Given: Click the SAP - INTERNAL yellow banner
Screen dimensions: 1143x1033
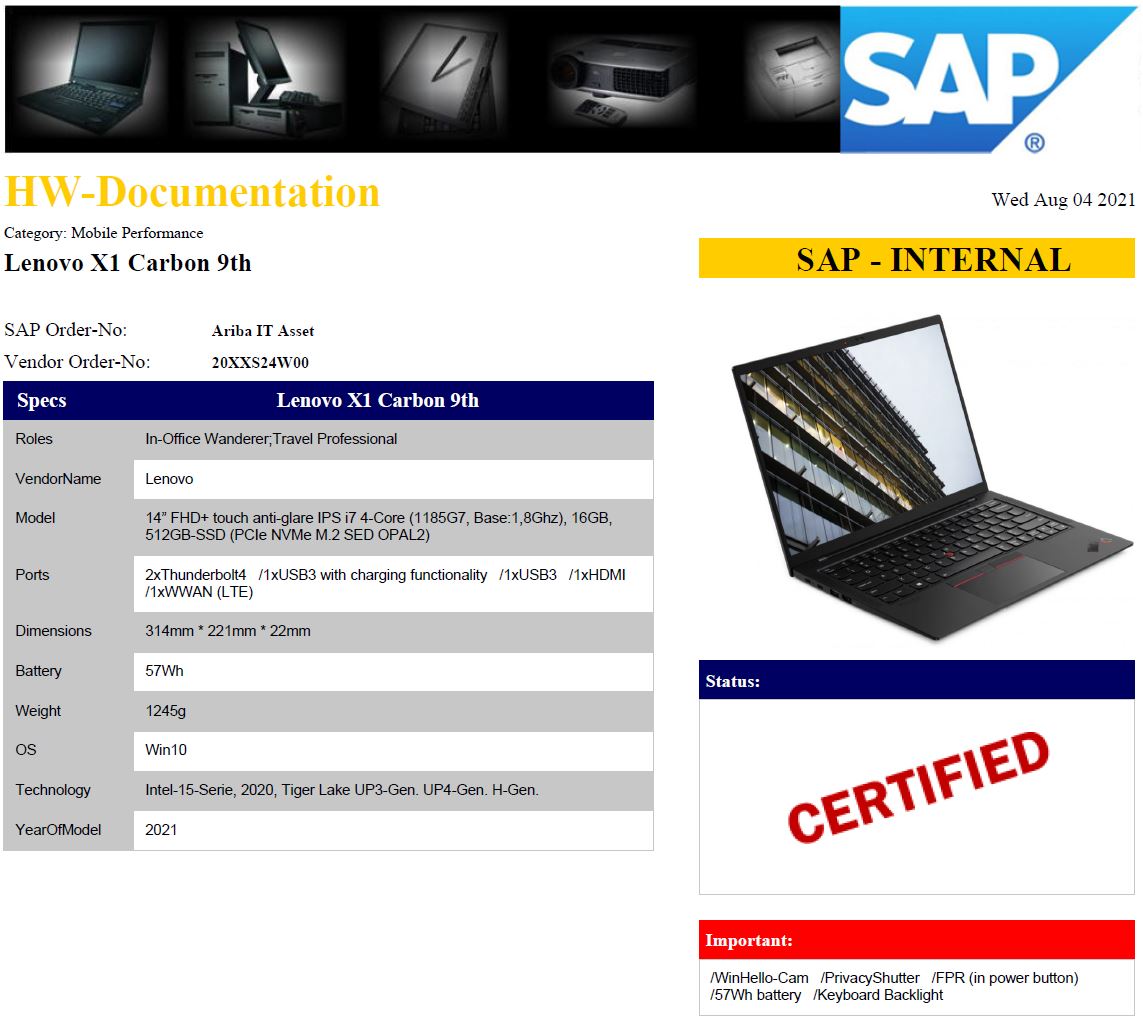Looking at the screenshot, I should tap(917, 258).
